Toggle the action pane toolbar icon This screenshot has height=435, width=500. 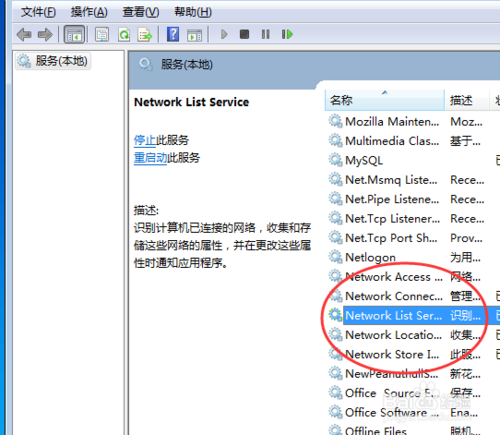click(x=194, y=34)
